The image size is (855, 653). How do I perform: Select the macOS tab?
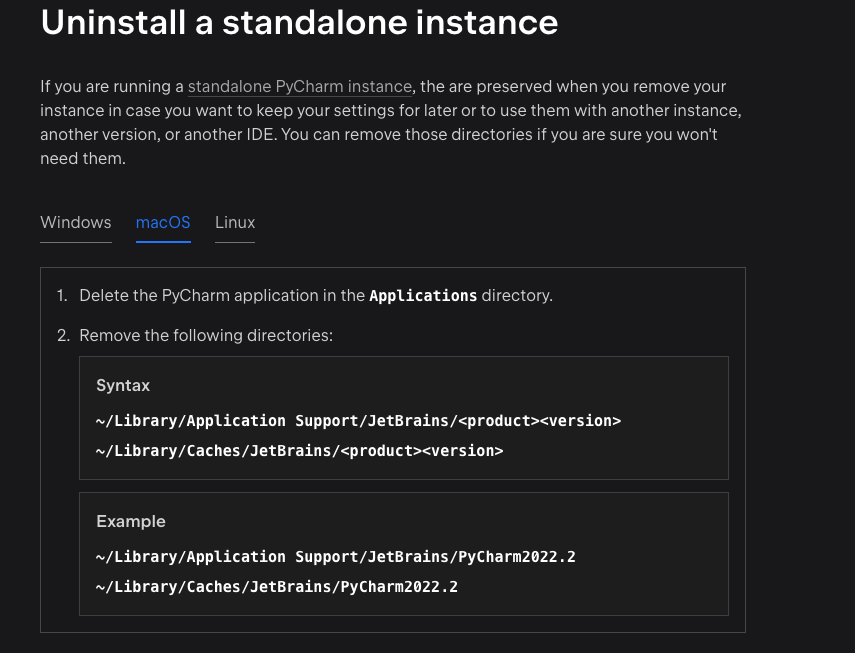coord(163,222)
